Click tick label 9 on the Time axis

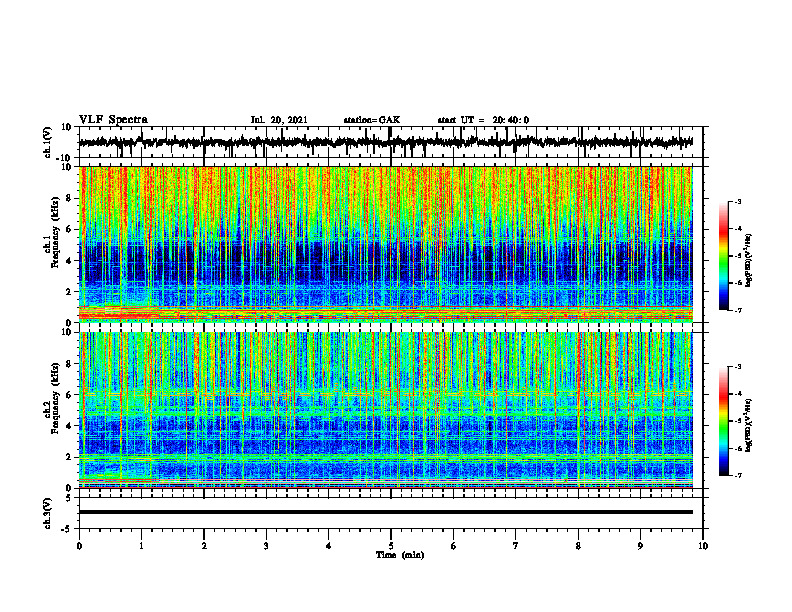pyautogui.click(x=640, y=546)
